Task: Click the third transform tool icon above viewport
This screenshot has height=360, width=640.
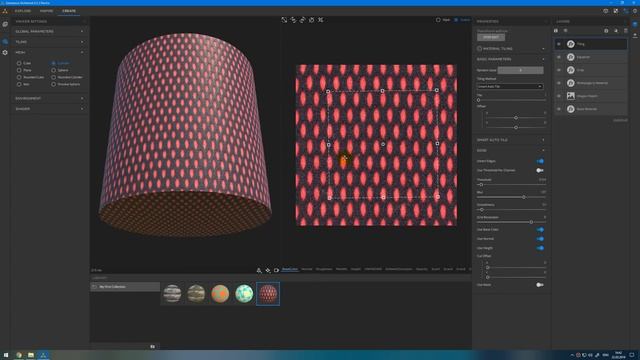Action: point(302,20)
